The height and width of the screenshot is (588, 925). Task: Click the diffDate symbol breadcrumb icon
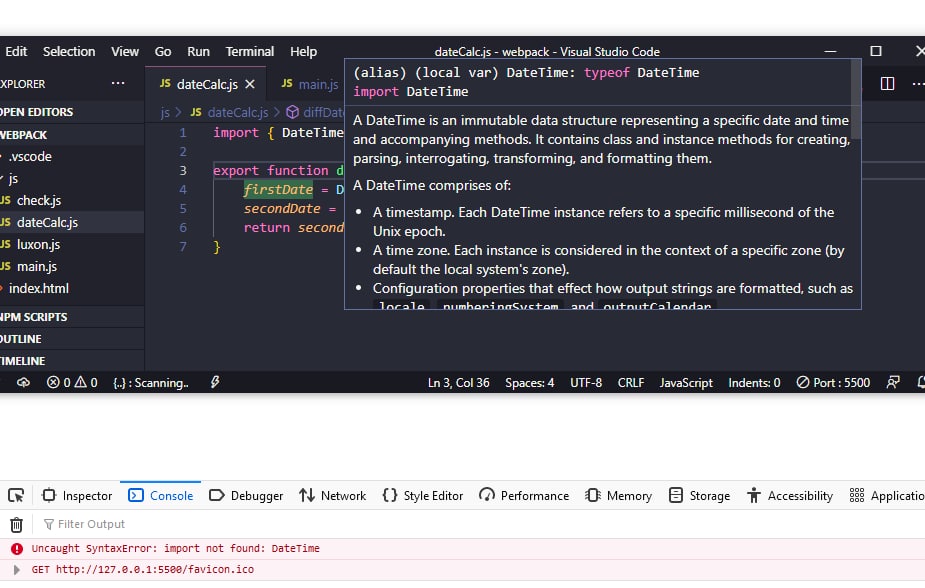click(x=292, y=112)
